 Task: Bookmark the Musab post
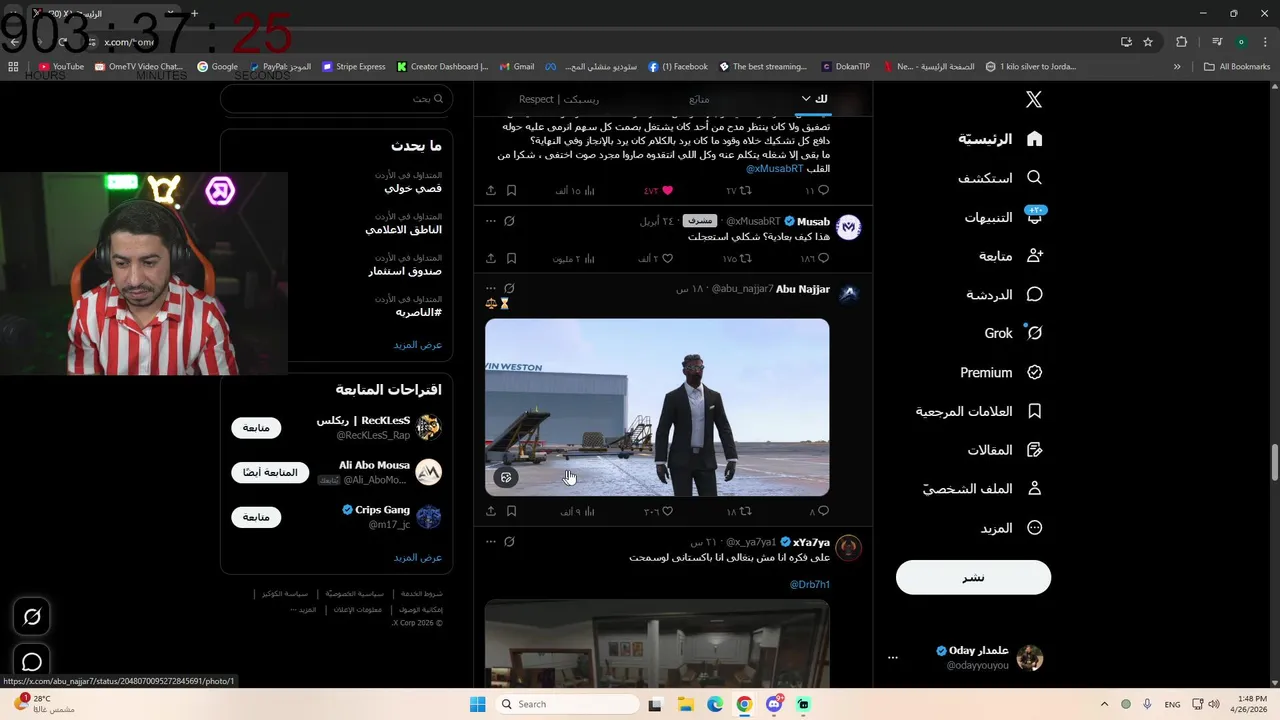[511, 258]
